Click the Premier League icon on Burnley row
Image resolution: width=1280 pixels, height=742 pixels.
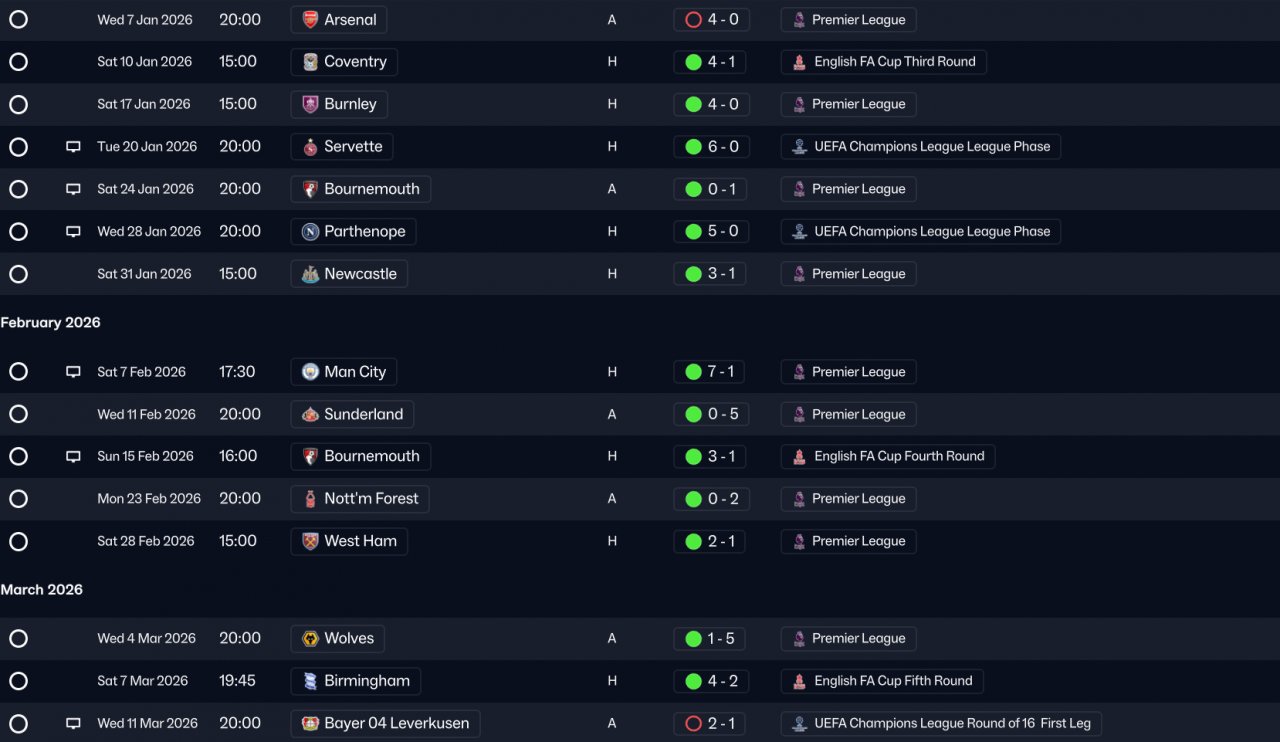click(799, 105)
